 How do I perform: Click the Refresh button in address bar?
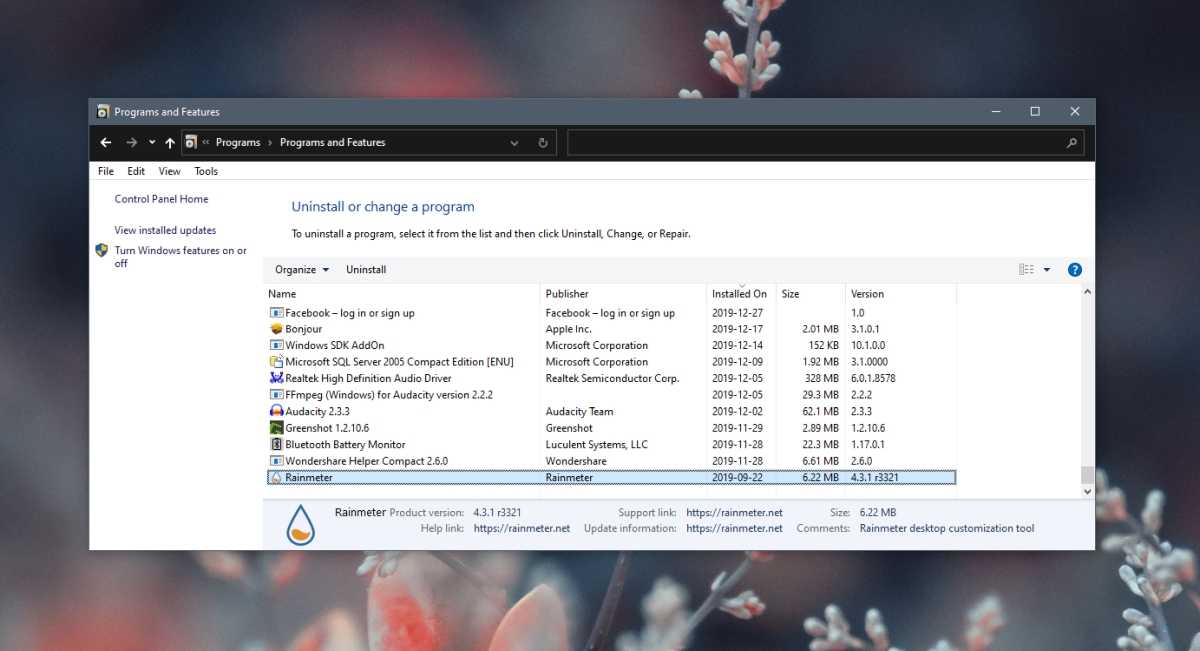point(543,143)
